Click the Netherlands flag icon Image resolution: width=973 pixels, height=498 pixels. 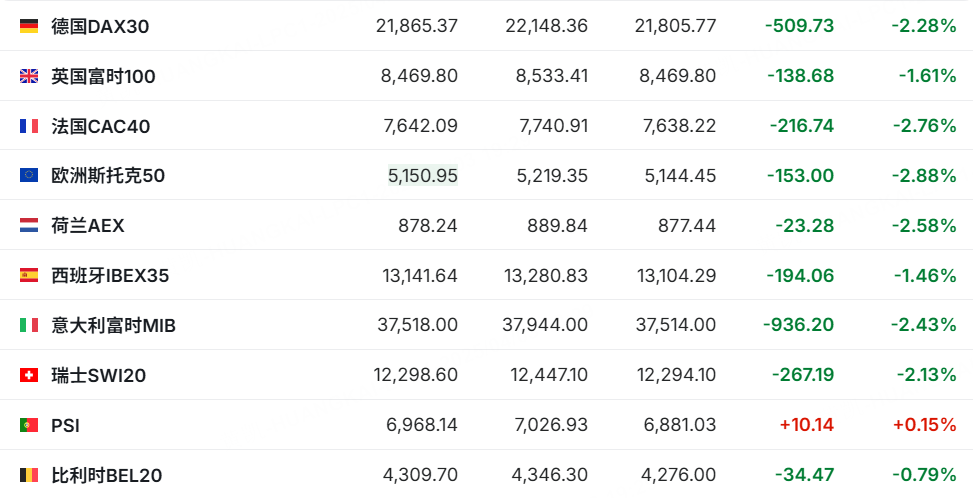tap(29, 226)
